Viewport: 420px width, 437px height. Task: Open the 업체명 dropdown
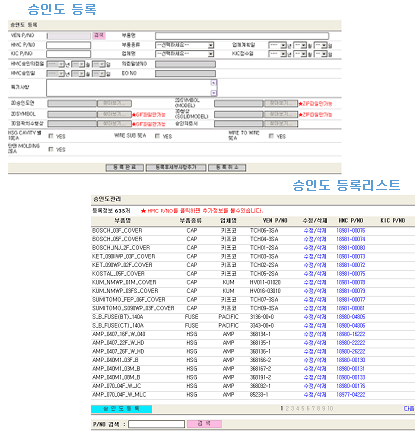[x=184, y=54]
